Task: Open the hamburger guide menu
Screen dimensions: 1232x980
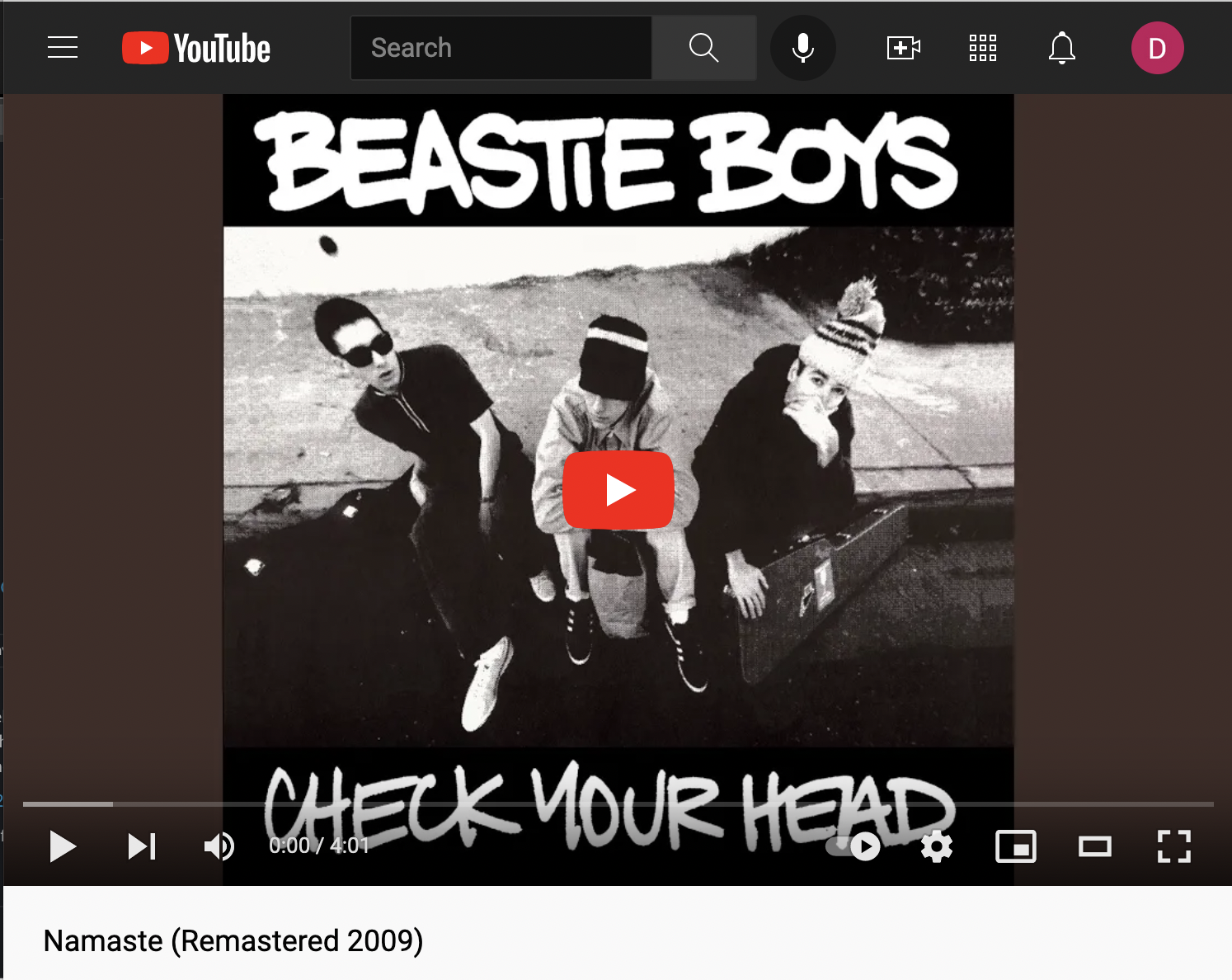Action: coord(63,48)
